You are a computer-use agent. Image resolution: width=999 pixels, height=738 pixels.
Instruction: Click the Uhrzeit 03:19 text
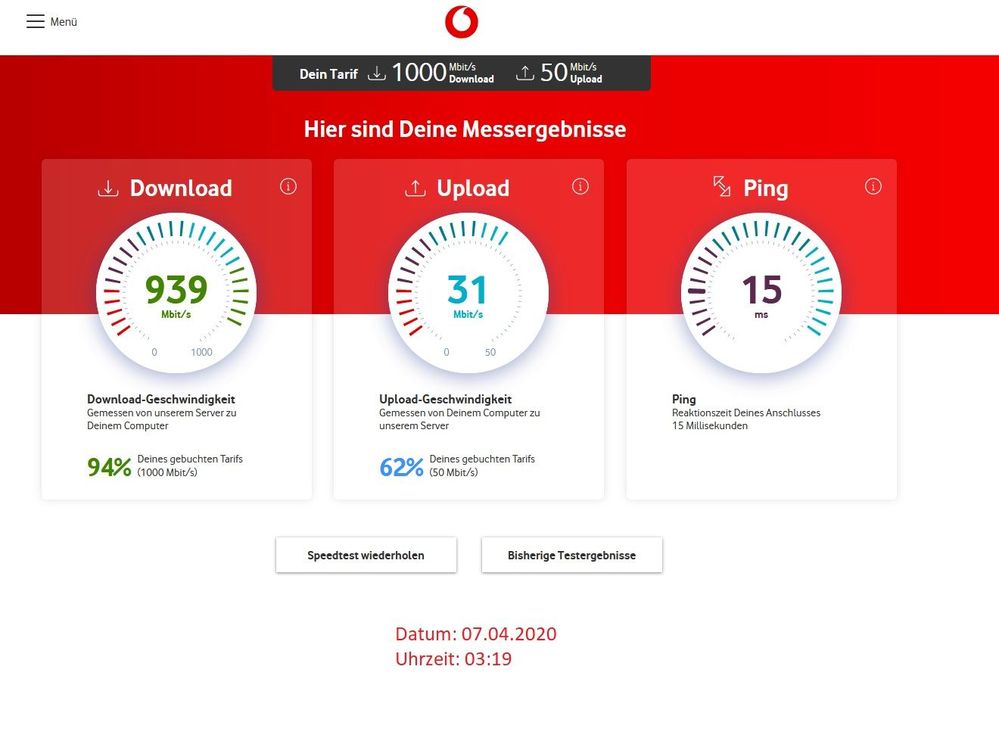click(x=454, y=659)
